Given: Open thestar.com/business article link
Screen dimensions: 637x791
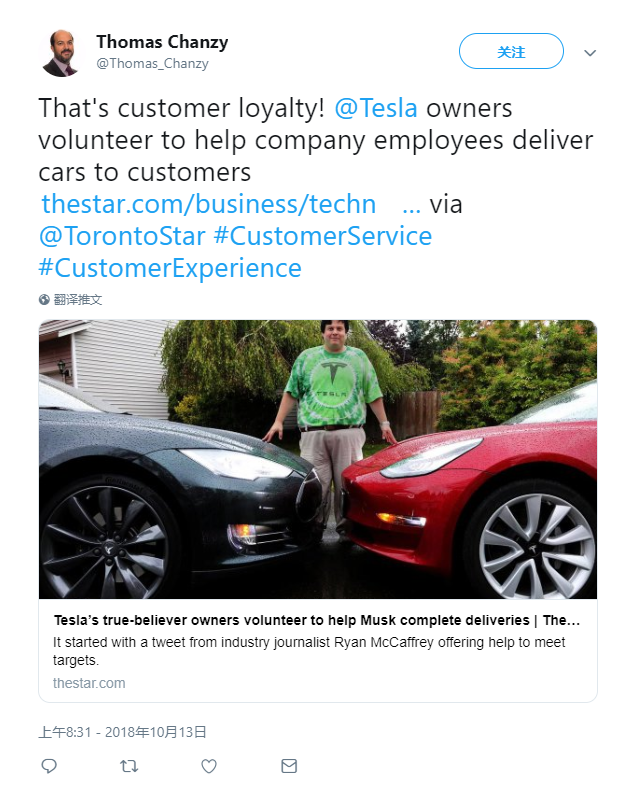Looking at the screenshot, I should (x=209, y=204).
